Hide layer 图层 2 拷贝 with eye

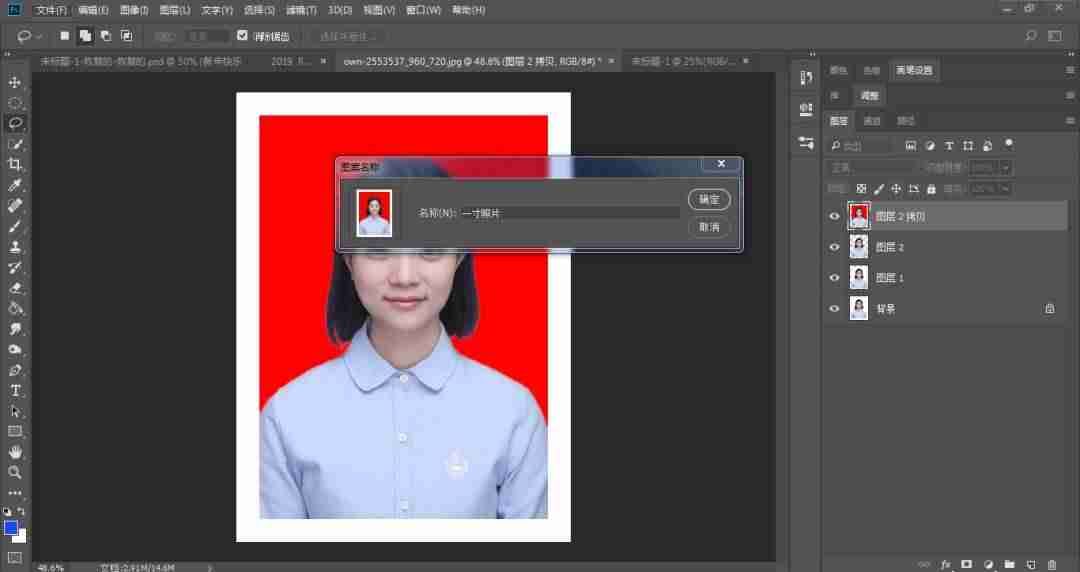pyautogui.click(x=834, y=216)
